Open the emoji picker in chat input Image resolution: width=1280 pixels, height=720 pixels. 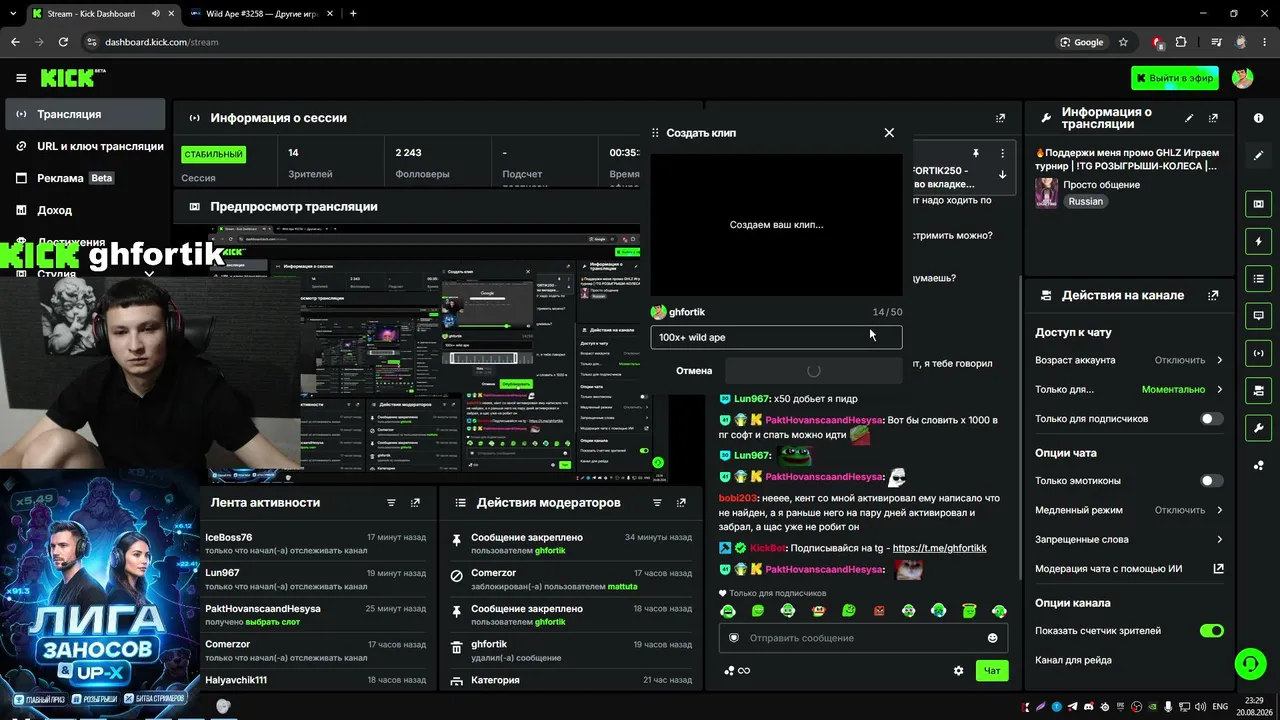click(992, 638)
